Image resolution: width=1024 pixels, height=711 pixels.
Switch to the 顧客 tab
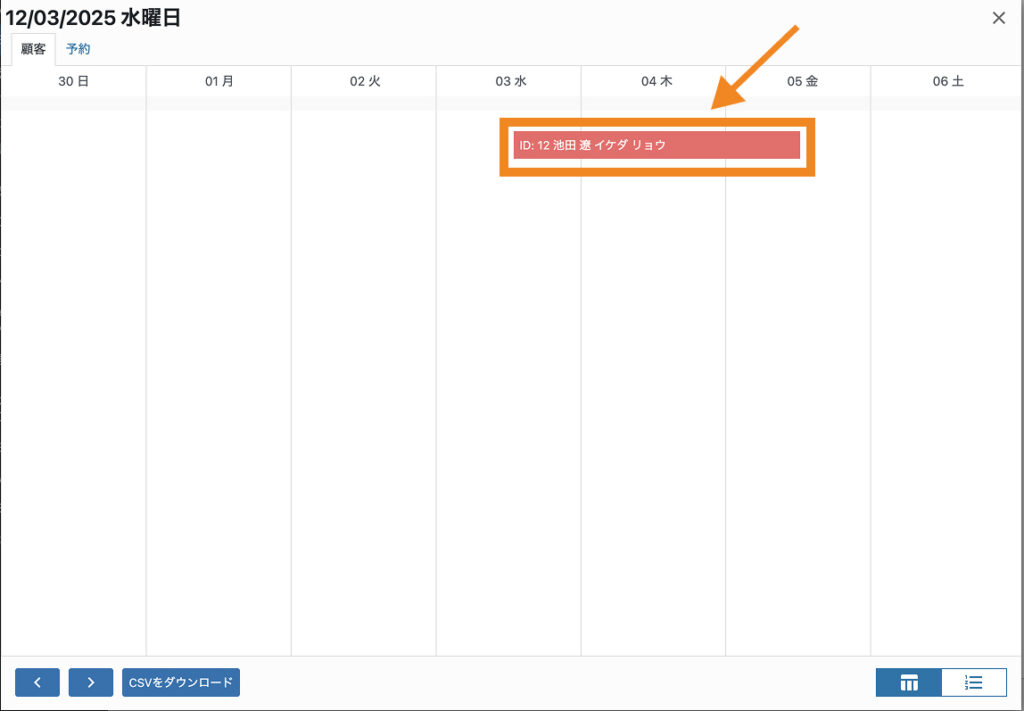click(34, 49)
